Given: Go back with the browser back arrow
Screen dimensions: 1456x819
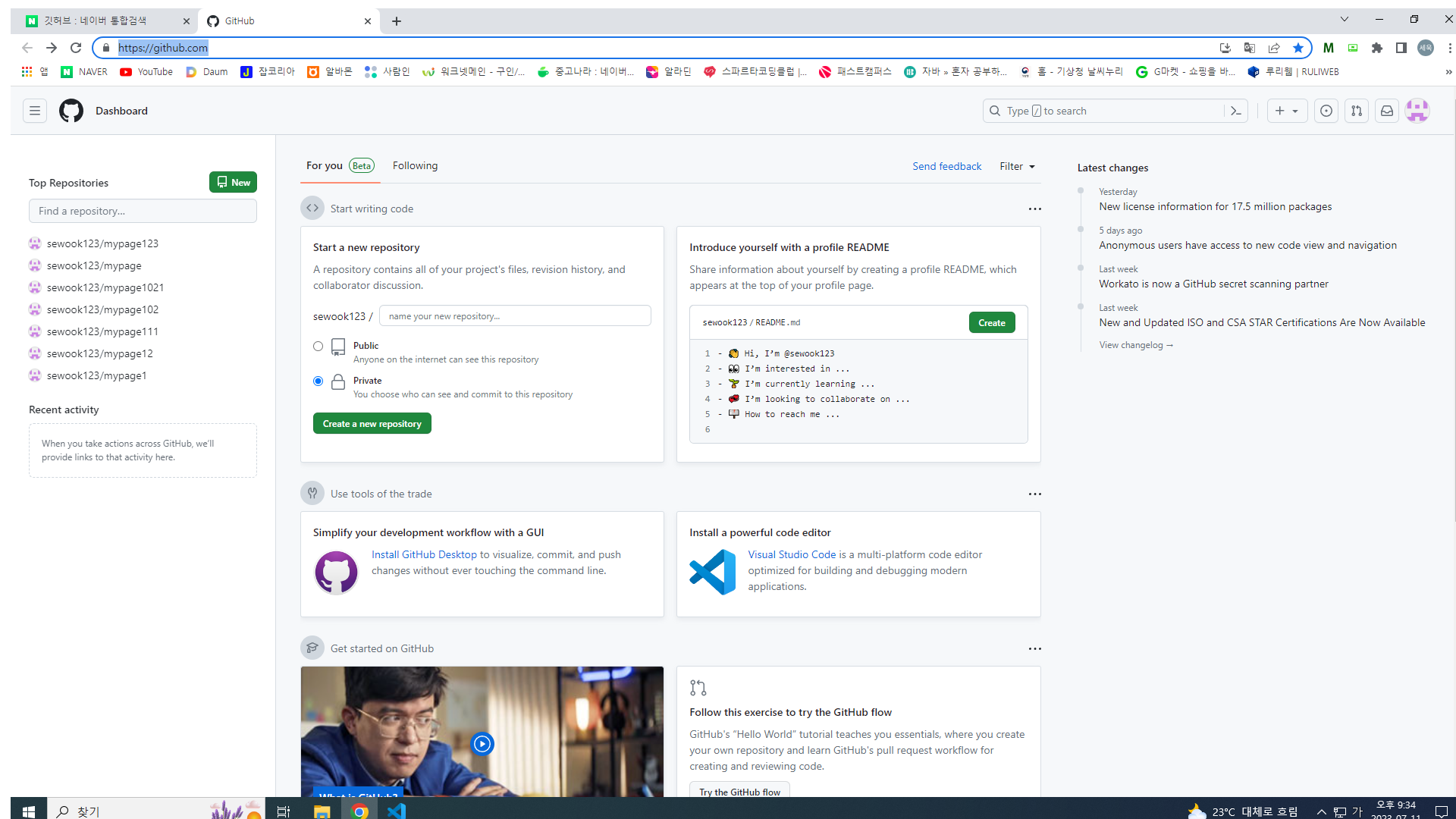Looking at the screenshot, I should click(x=27, y=48).
